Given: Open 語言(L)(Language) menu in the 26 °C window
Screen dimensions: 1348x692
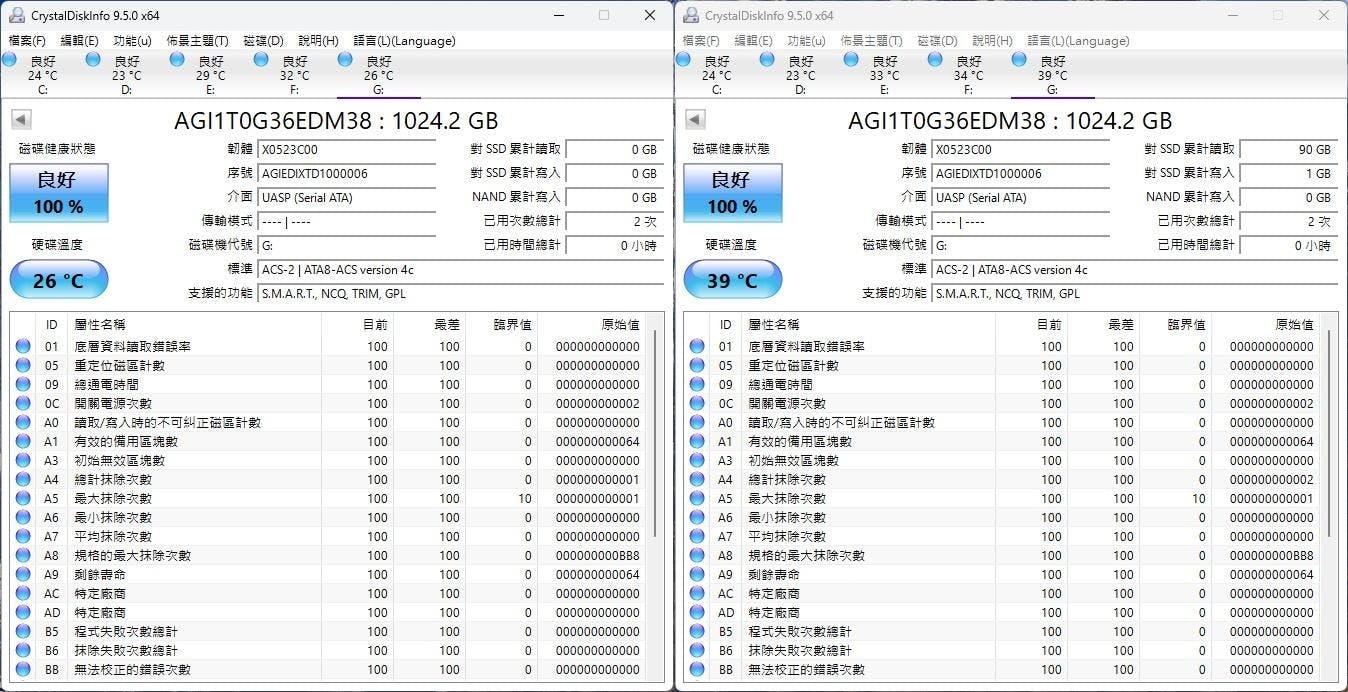Looking at the screenshot, I should (x=404, y=41).
